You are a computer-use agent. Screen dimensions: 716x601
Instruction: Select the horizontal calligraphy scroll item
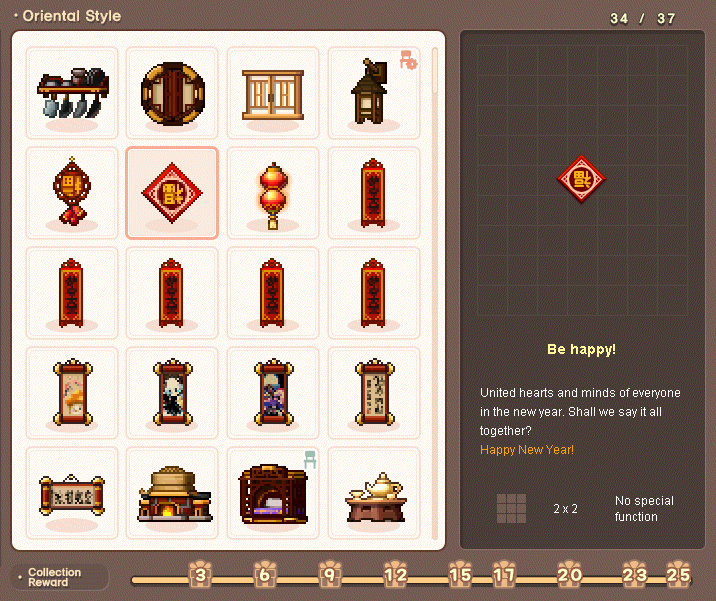pos(72,492)
